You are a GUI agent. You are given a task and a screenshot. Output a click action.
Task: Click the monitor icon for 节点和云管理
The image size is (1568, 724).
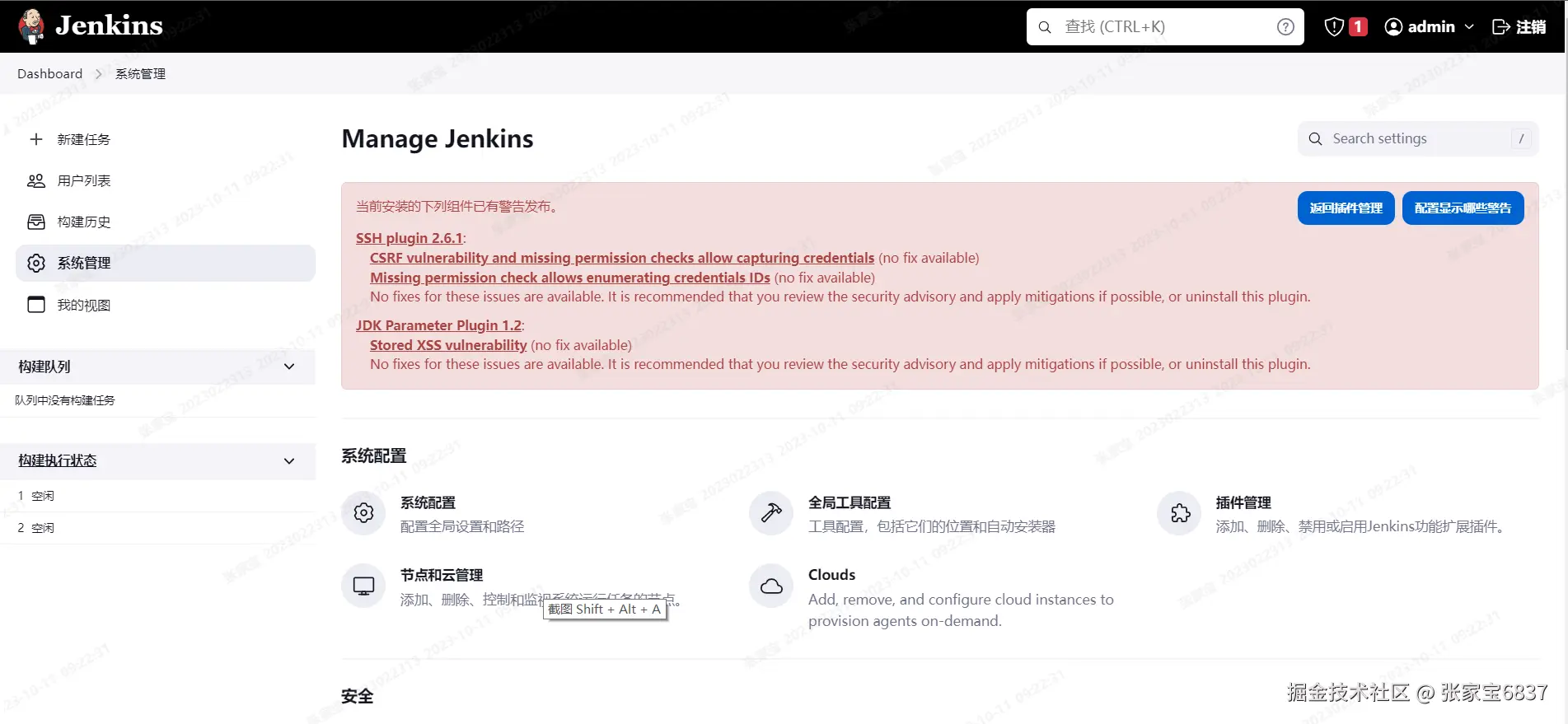pos(363,586)
